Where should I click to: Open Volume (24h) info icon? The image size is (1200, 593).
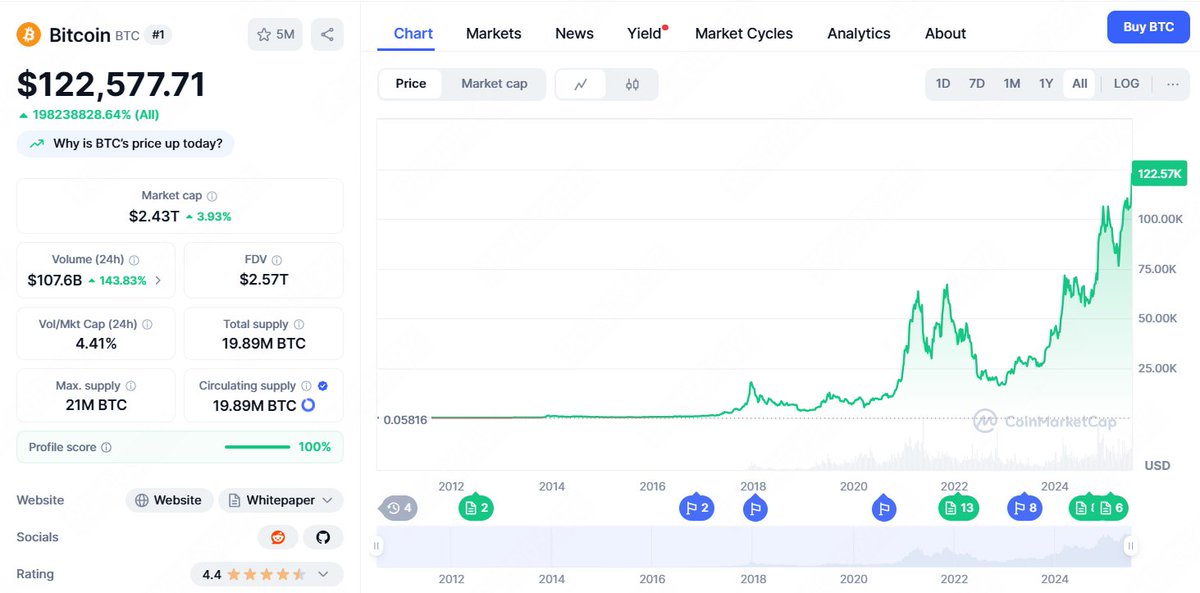tap(134, 260)
